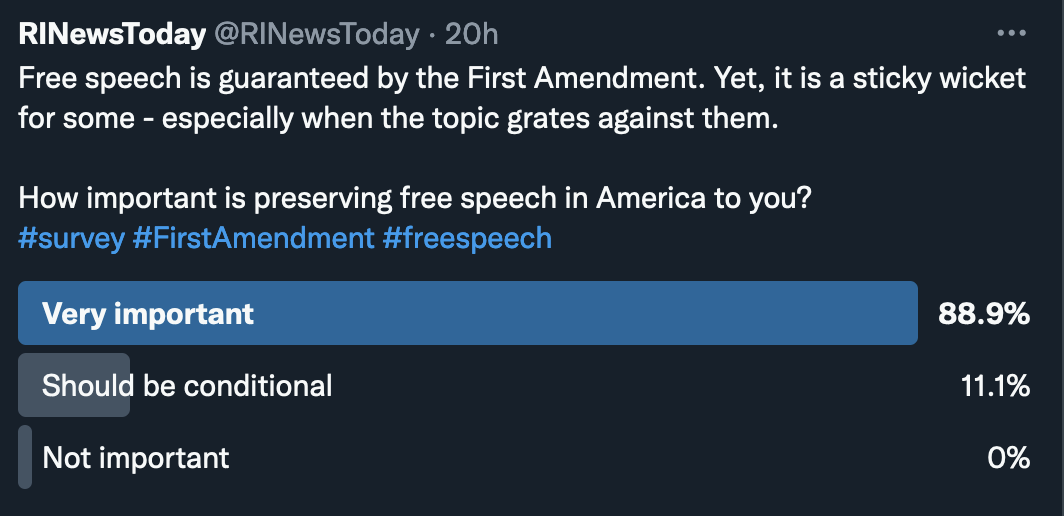Open the tweet's three-dot more menu
Image resolution: width=1064 pixels, height=516 pixels.
point(1011,33)
